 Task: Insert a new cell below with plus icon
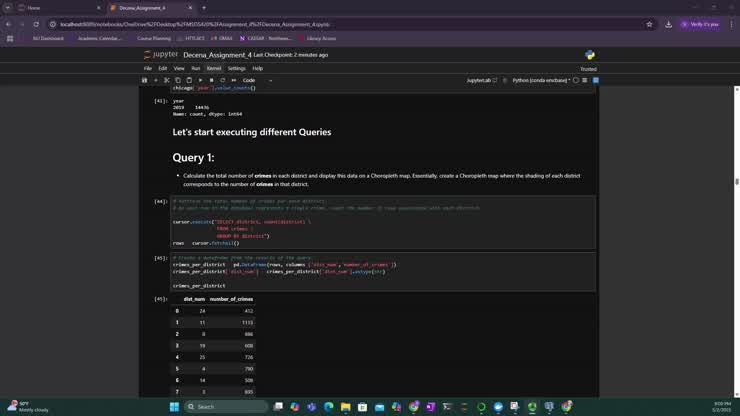[x=155, y=80]
